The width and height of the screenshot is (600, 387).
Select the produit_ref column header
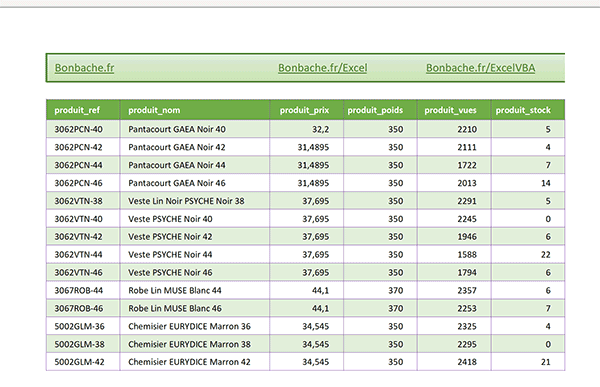[83, 110]
